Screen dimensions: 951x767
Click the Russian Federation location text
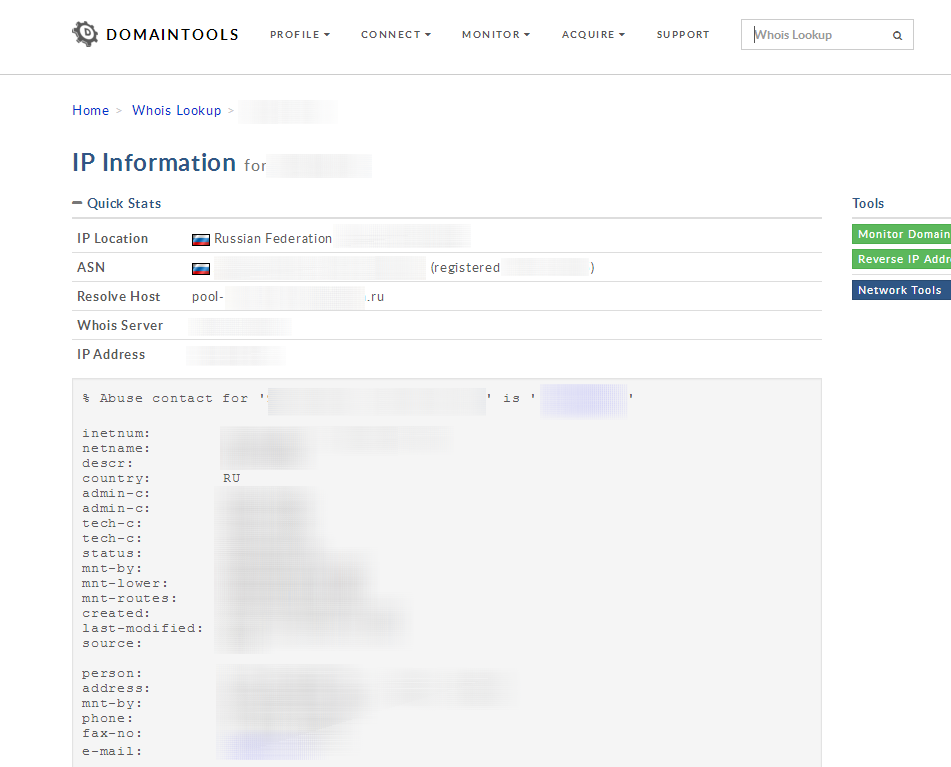click(273, 238)
